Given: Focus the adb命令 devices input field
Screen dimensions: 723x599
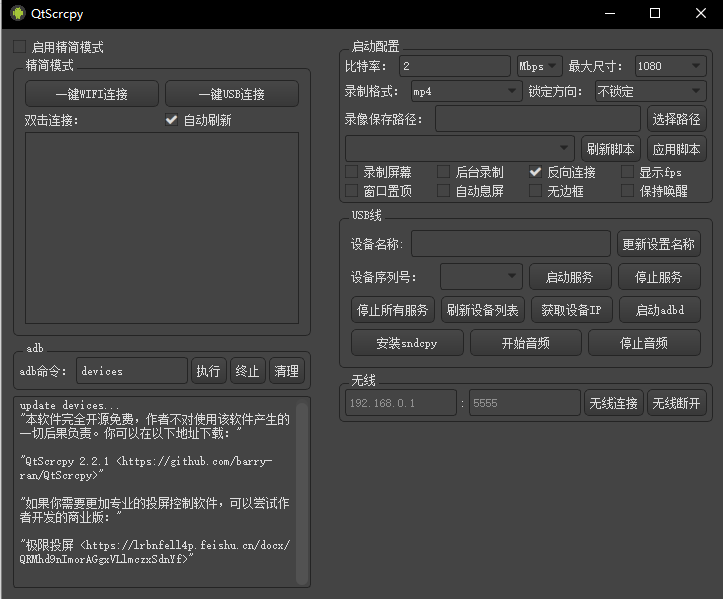Looking at the screenshot, I should click(132, 370).
